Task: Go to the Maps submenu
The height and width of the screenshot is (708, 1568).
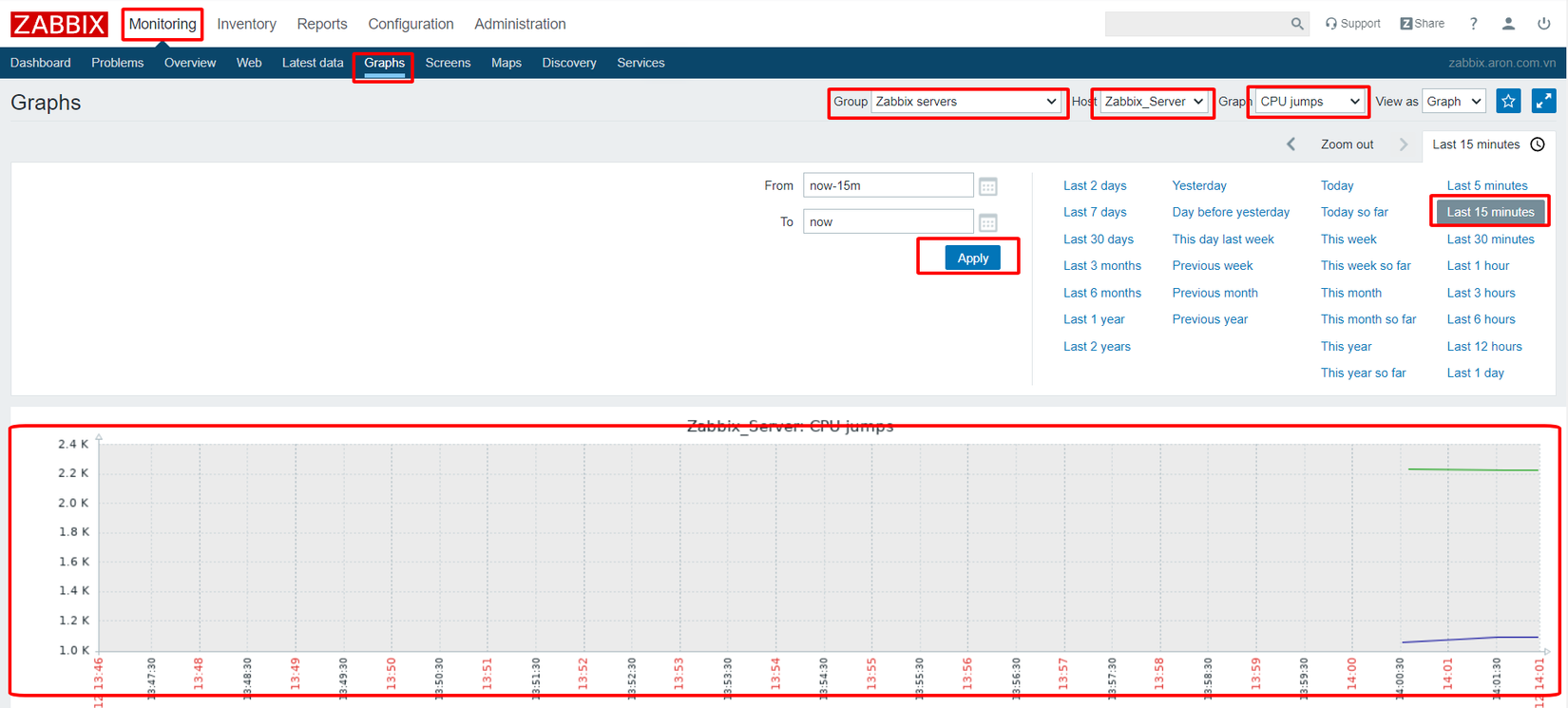Action: coord(507,63)
